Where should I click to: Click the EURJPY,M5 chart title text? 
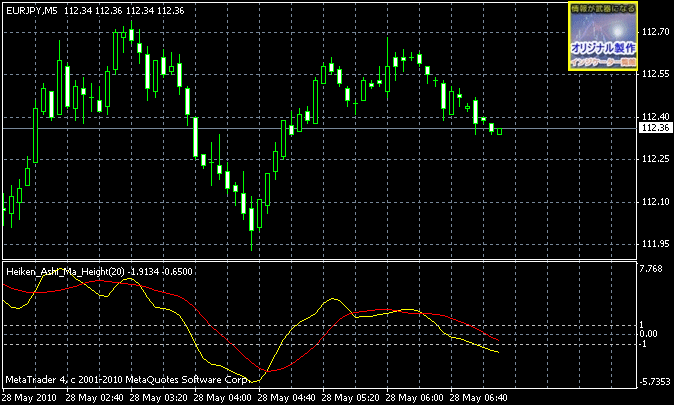[32, 11]
